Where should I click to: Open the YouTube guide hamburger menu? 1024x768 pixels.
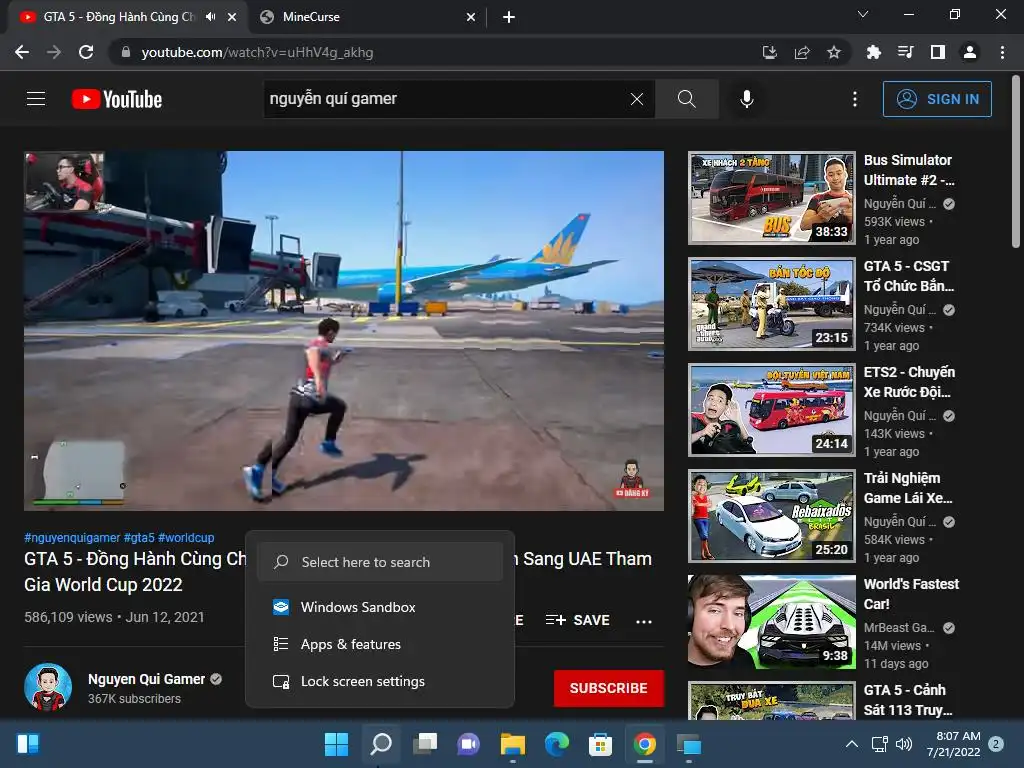pyautogui.click(x=36, y=99)
